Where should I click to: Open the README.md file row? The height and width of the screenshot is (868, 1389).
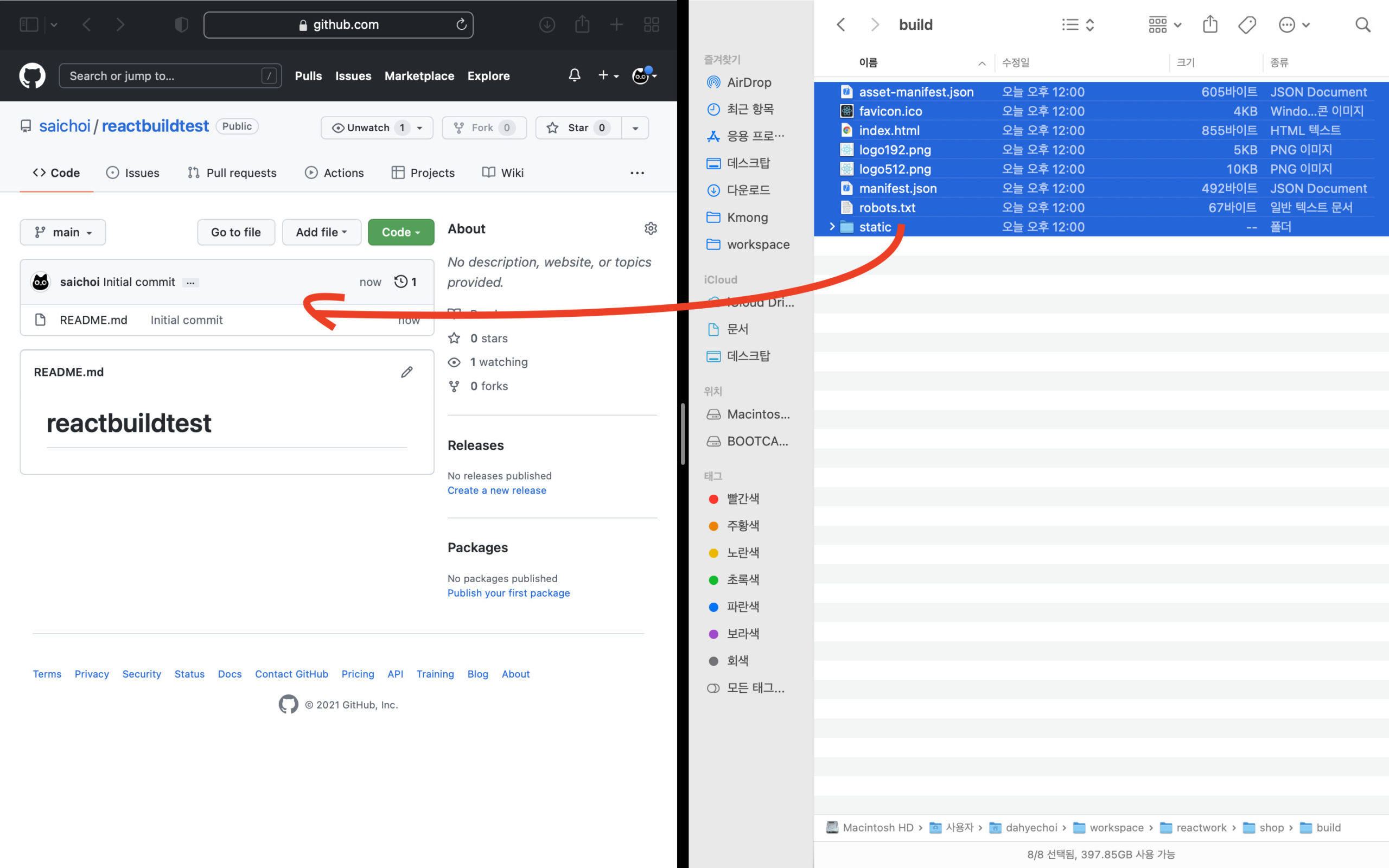pyautogui.click(x=227, y=320)
